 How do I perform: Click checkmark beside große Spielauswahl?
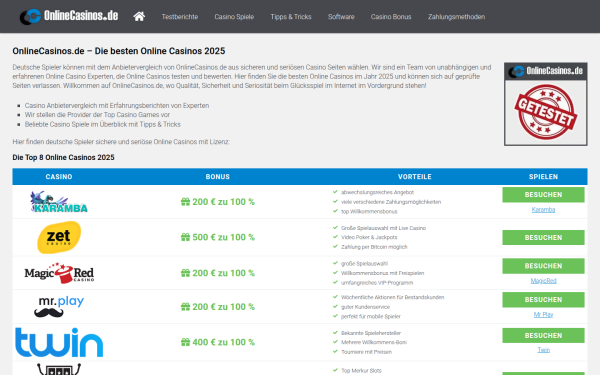coord(335,263)
